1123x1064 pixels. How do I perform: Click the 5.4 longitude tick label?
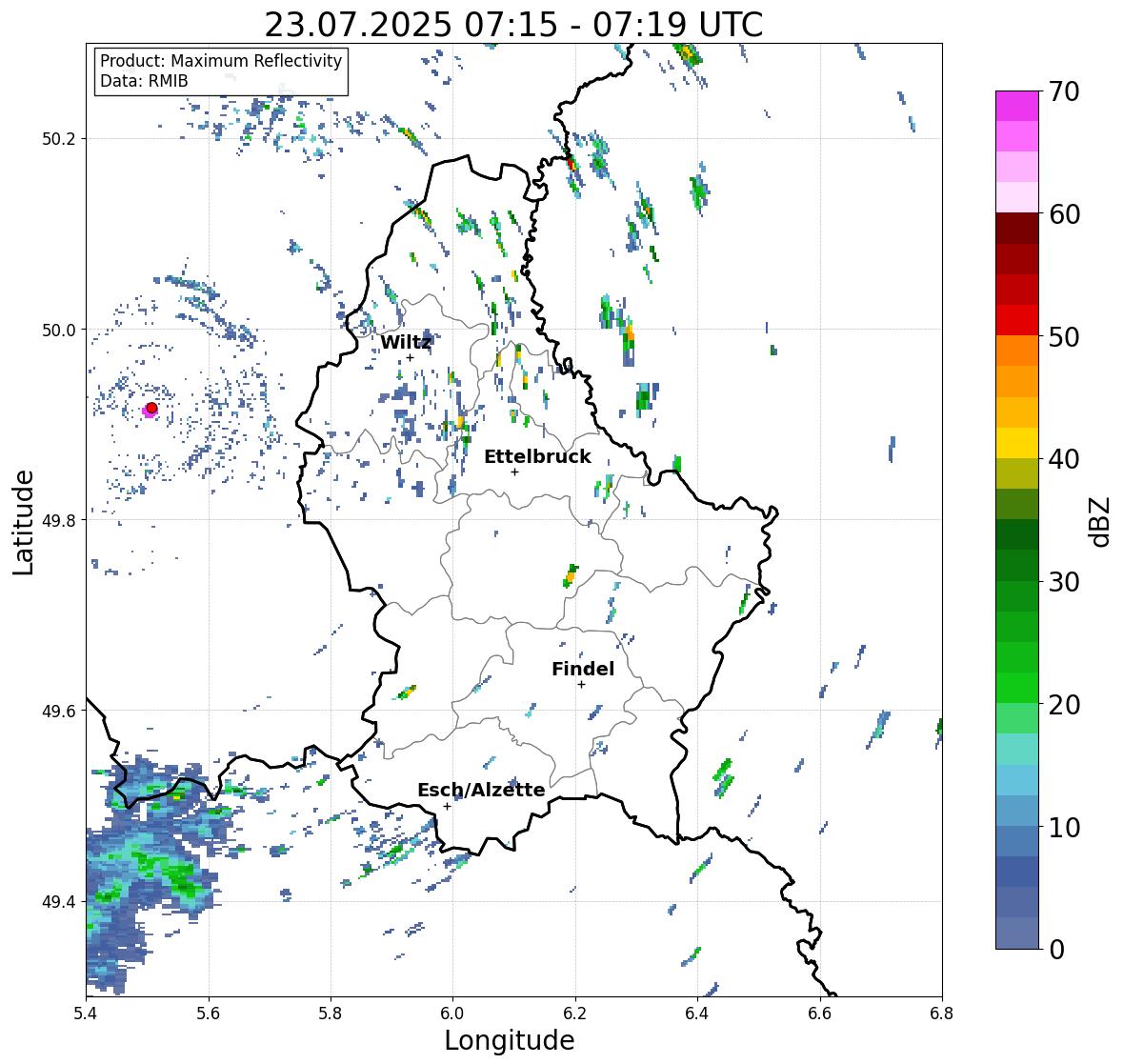pyautogui.click(x=86, y=1014)
